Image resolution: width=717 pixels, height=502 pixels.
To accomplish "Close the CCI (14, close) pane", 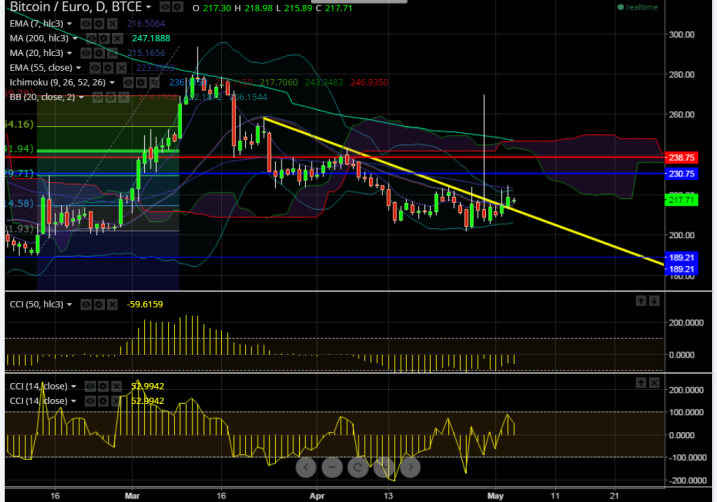I will [x=654, y=383].
